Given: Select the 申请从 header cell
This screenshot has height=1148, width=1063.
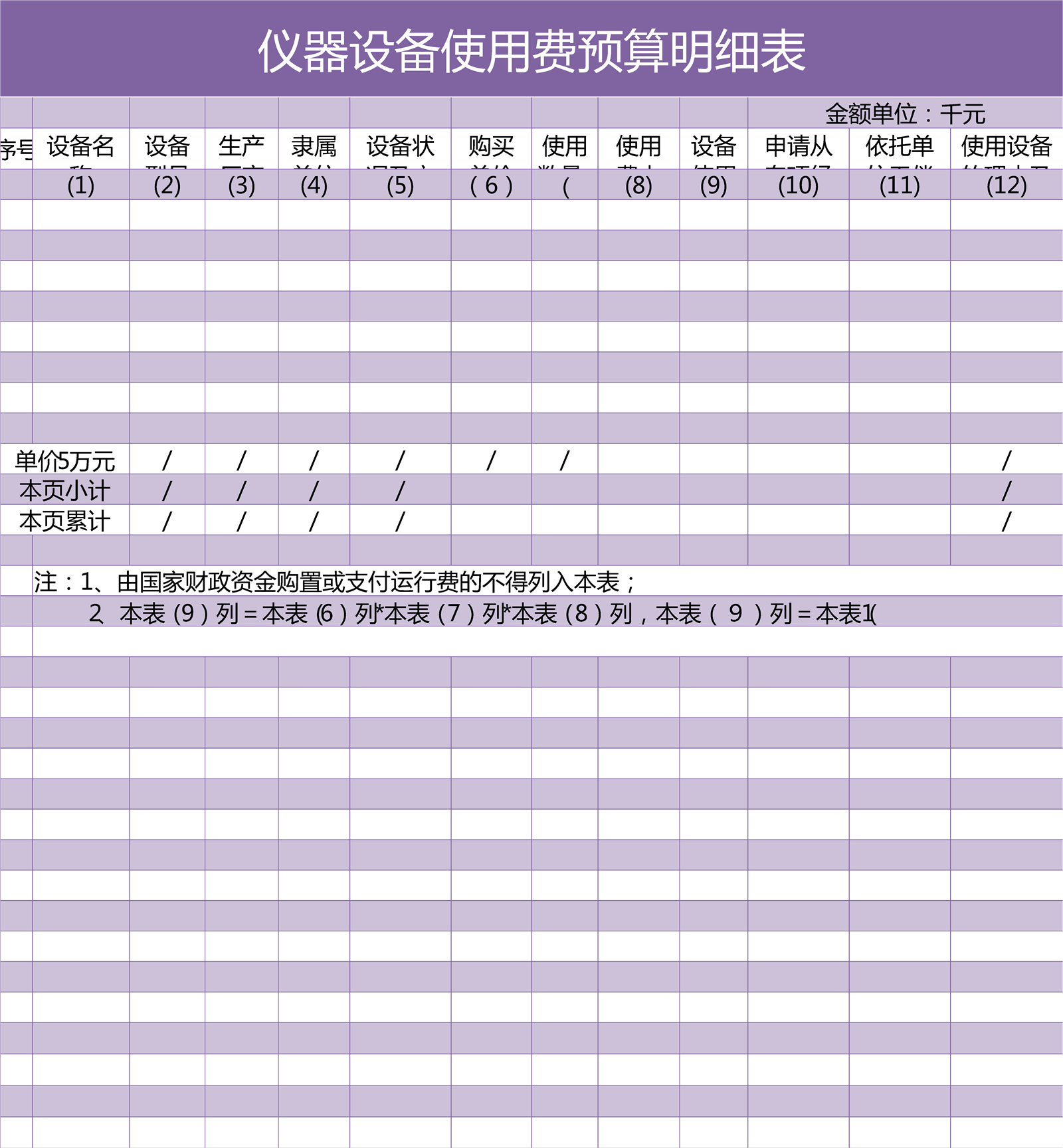Looking at the screenshot, I should [798, 147].
